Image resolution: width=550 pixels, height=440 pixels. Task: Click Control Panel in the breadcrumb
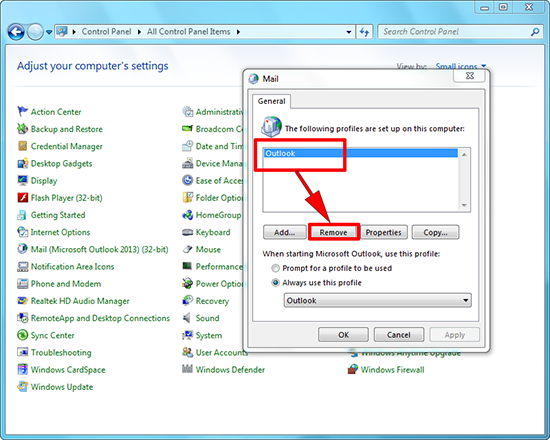click(x=106, y=32)
